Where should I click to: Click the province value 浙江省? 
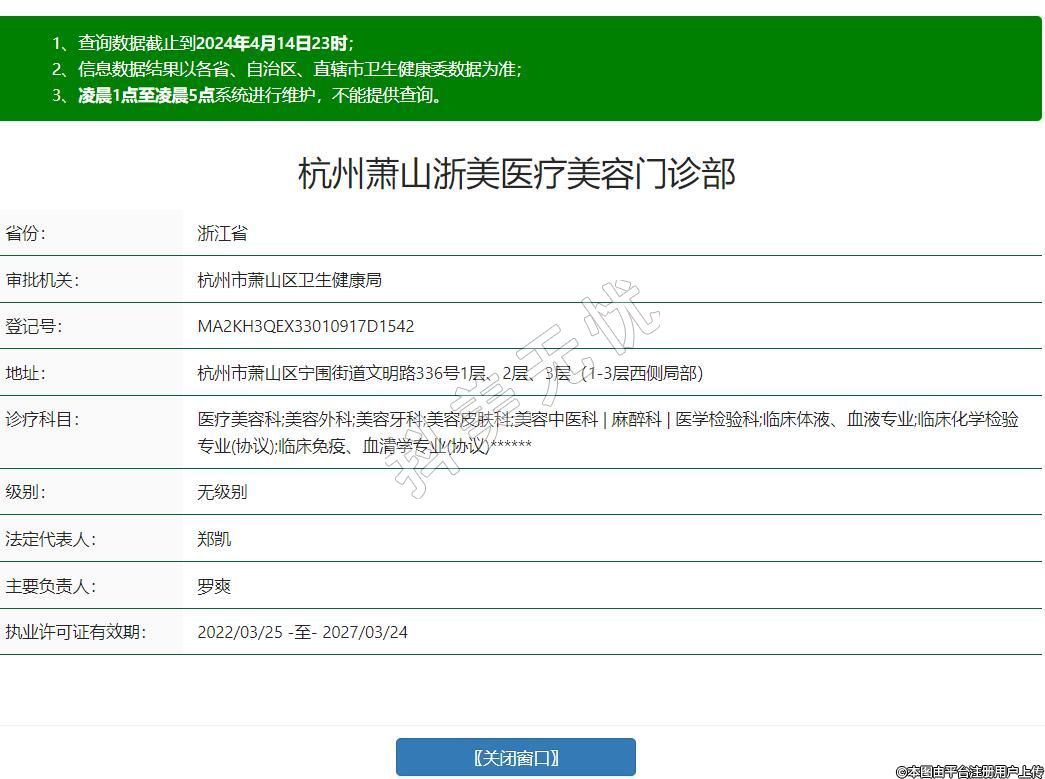(x=222, y=234)
